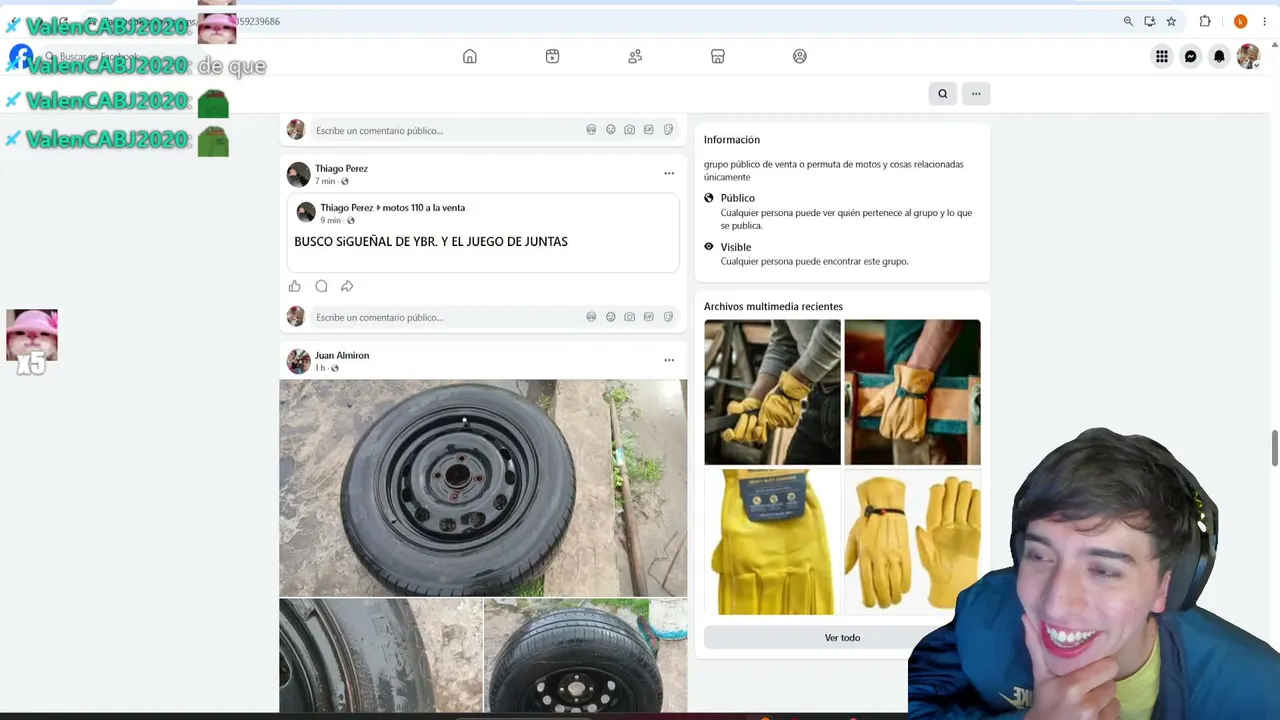Open the recent media photo of gloves holding a tool
This screenshot has width=1280, height=720.
[772, 392]
